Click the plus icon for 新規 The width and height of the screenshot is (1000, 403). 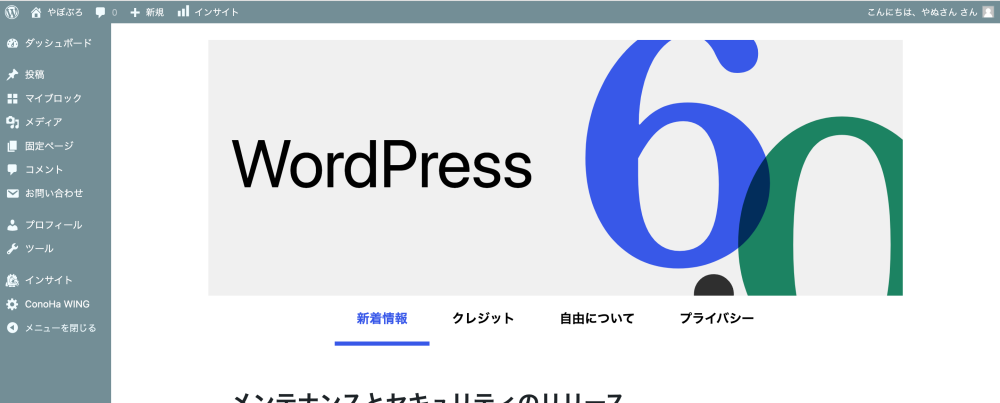coord(135,12)
